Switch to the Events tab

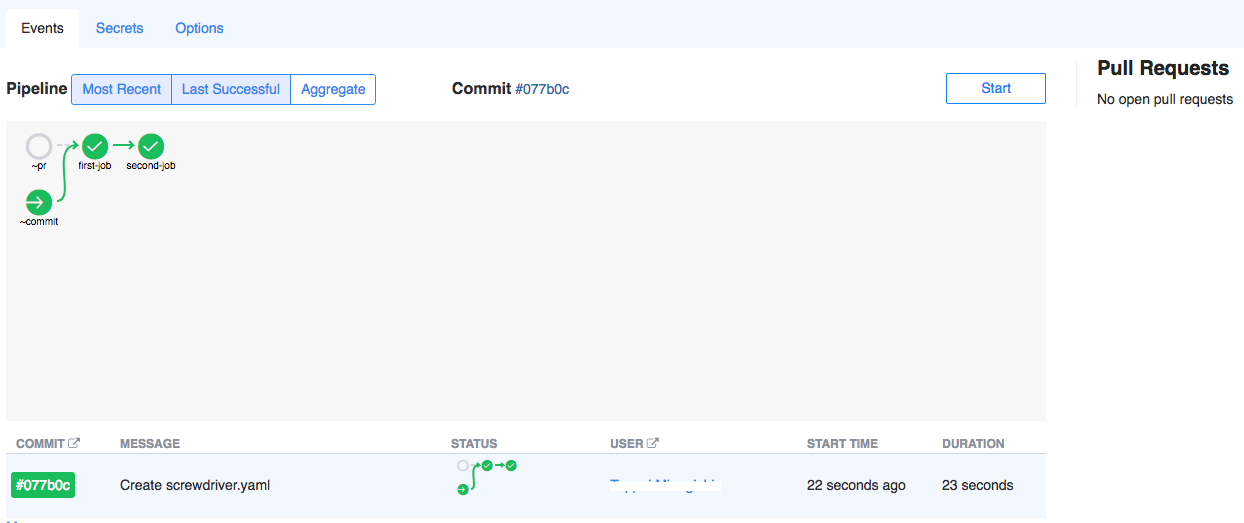(x=42, y=28)
